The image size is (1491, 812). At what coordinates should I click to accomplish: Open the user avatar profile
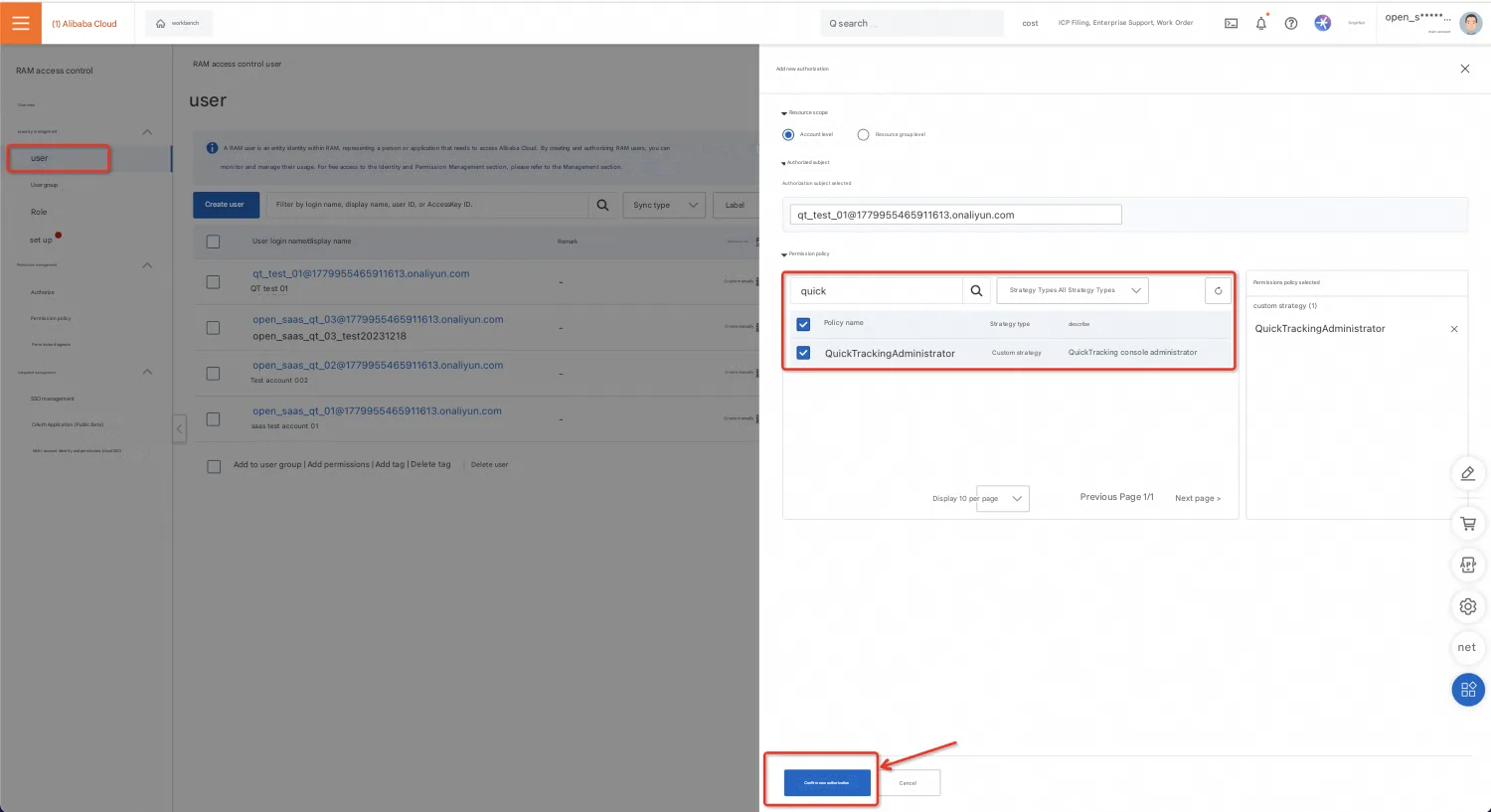coord(1471,23)
